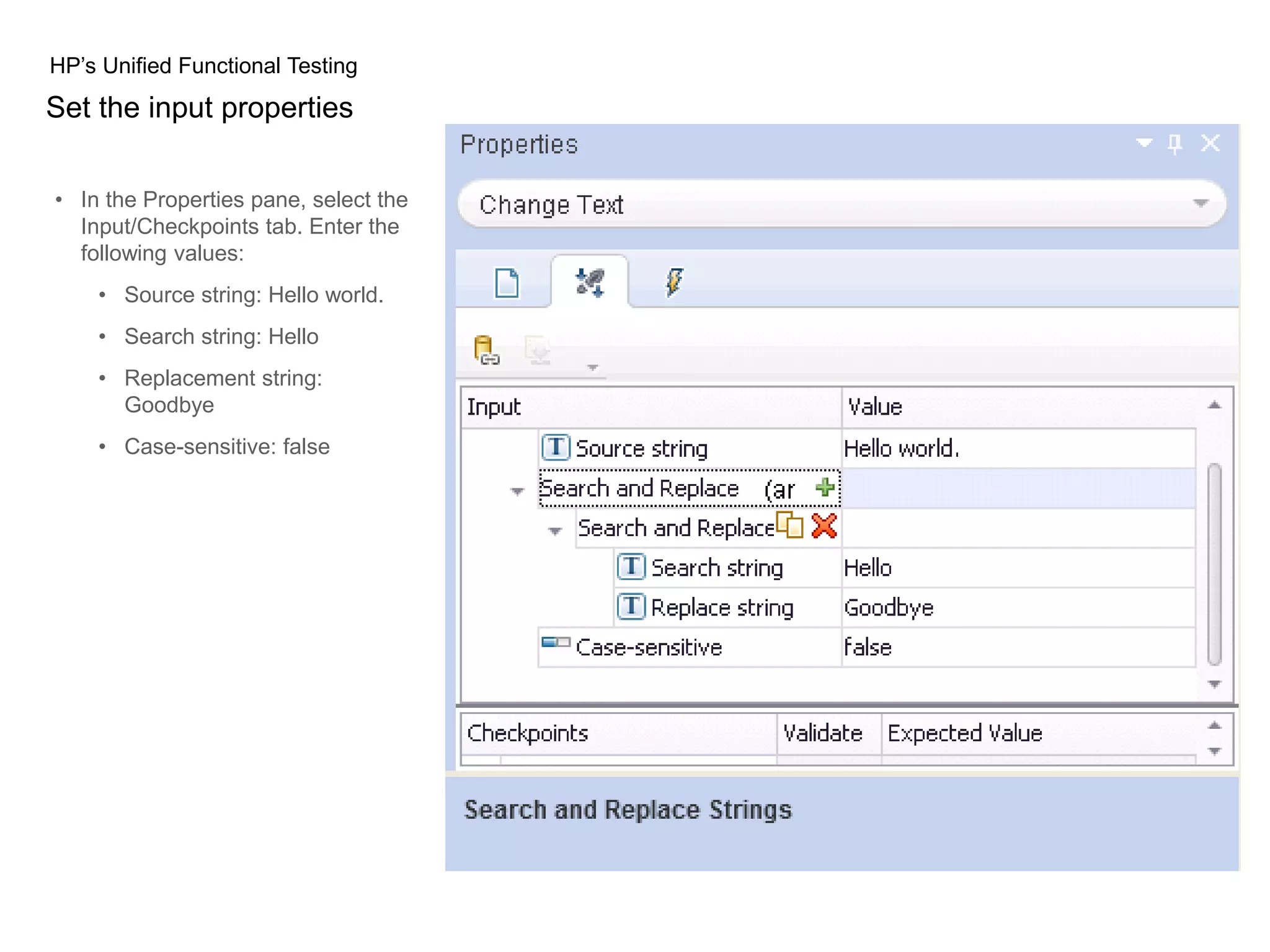Open the General properties tab with page icon
Viewport: 1270px width, 952px height.
(507, 283)
